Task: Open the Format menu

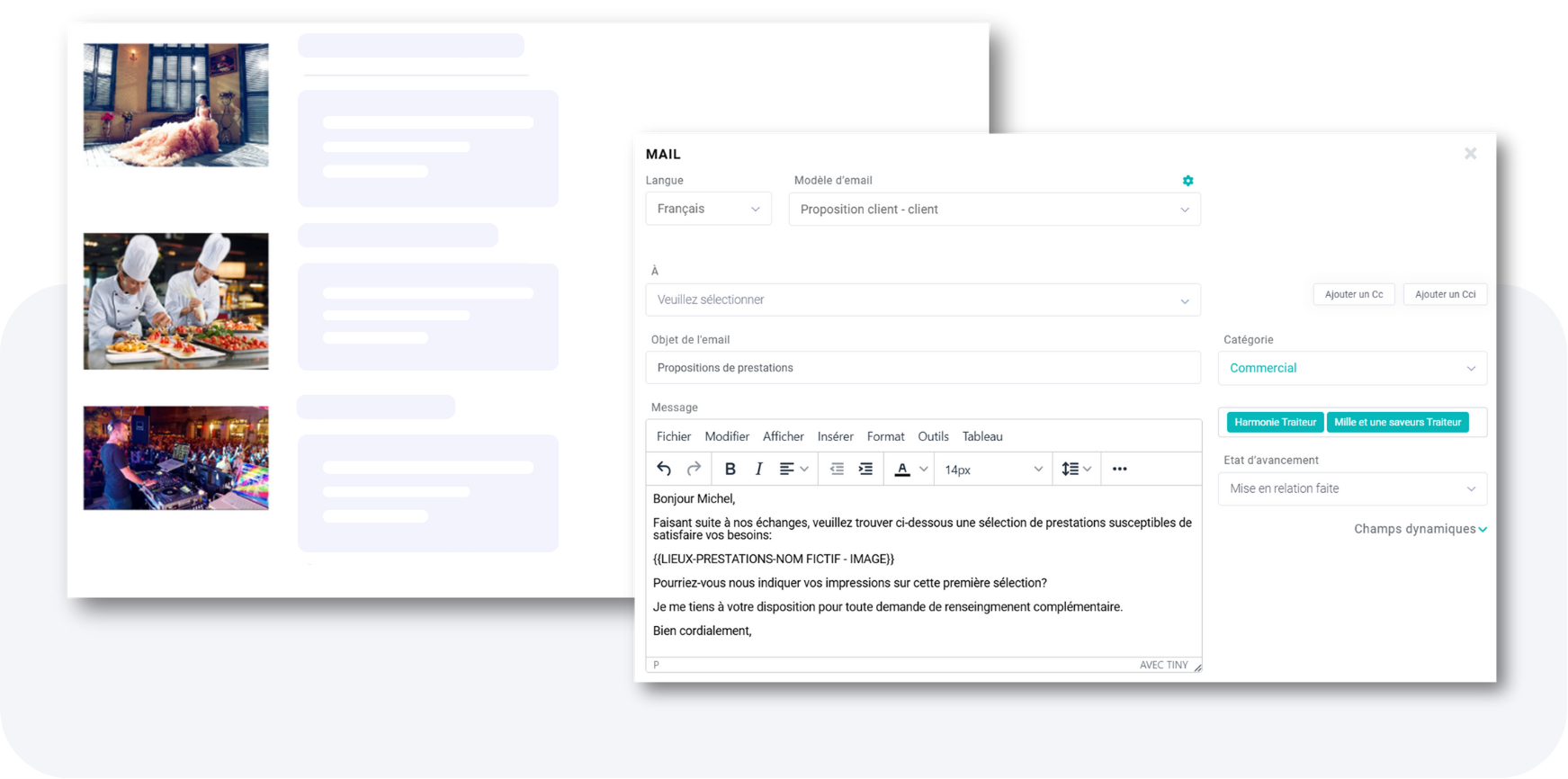Action: [886, 436]
